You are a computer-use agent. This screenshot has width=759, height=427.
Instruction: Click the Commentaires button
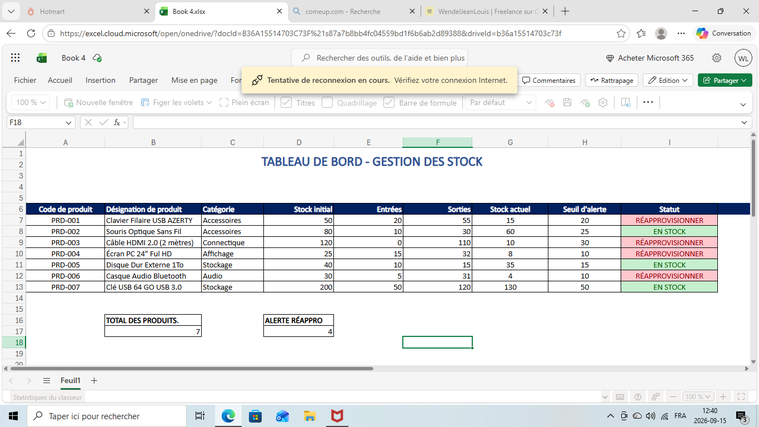(549, 80)
